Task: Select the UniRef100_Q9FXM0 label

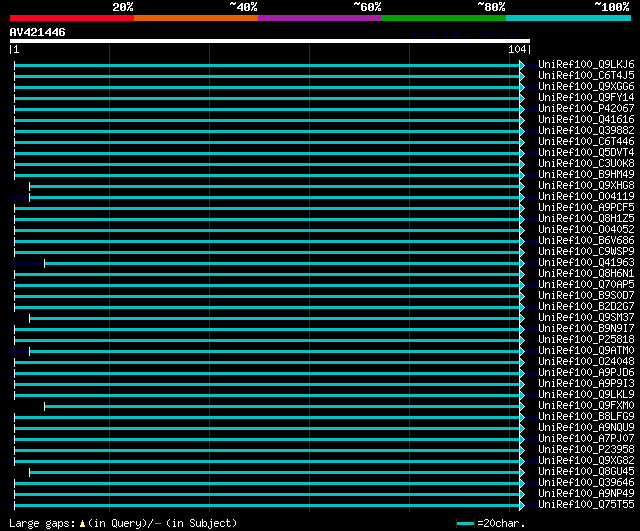Action: pyautogui.click(x=586, y=406)
